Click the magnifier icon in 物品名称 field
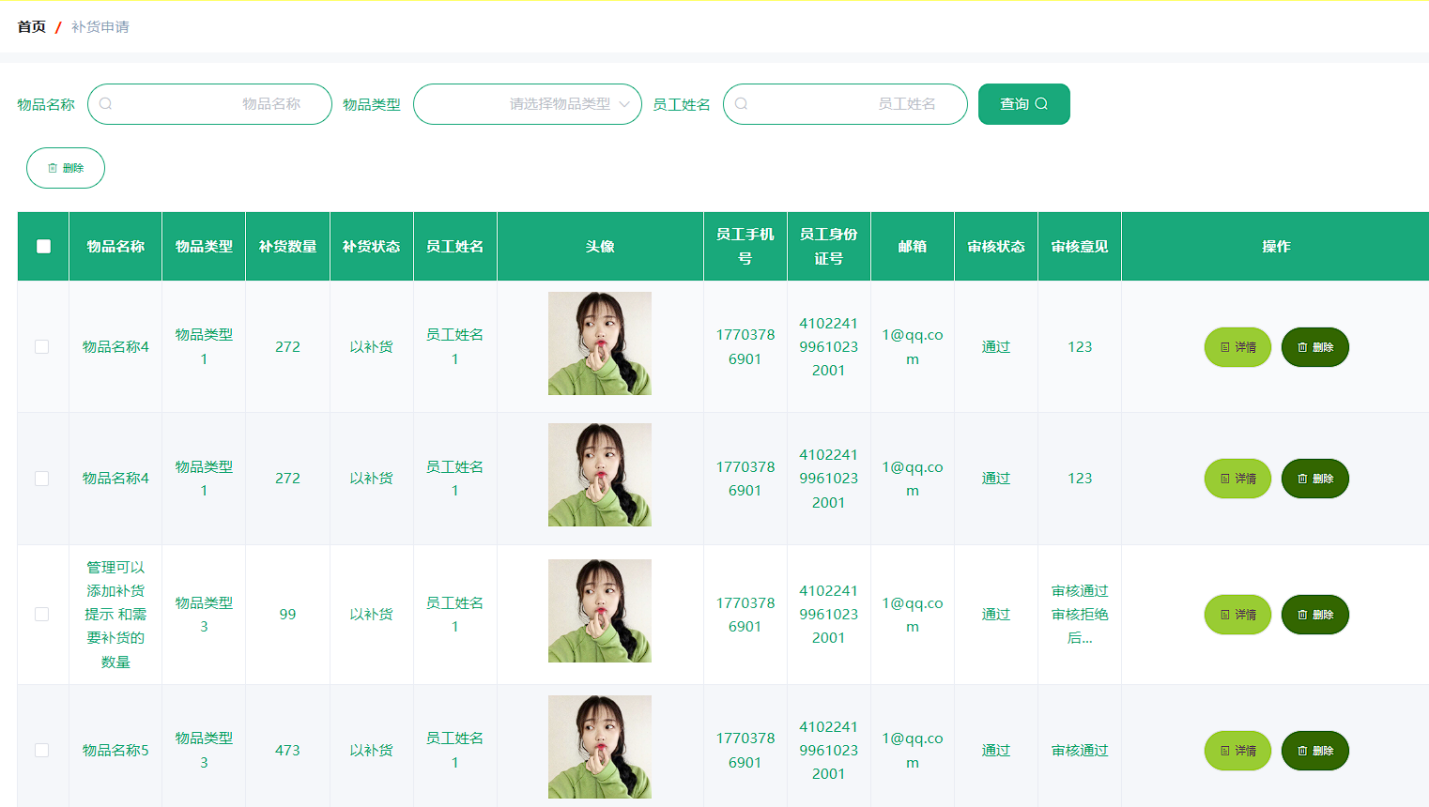The image size is (1429, 807). (106, 104)
